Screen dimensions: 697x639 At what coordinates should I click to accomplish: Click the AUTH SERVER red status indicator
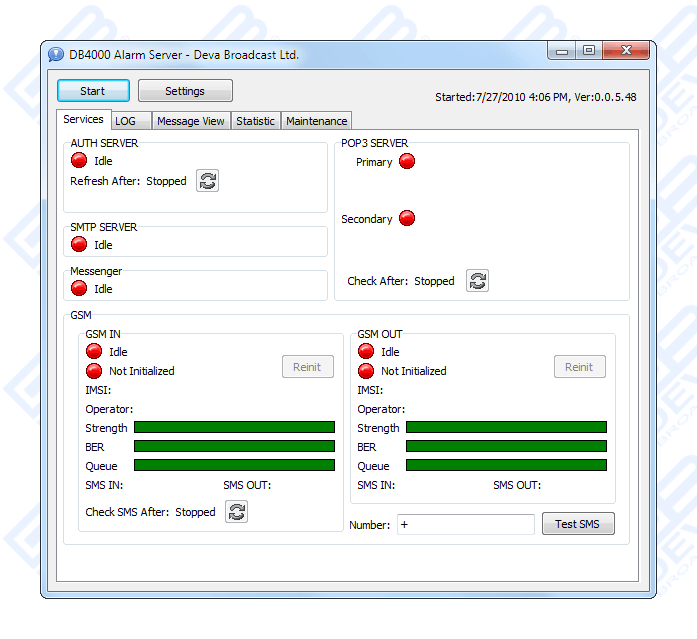[79, 161]
